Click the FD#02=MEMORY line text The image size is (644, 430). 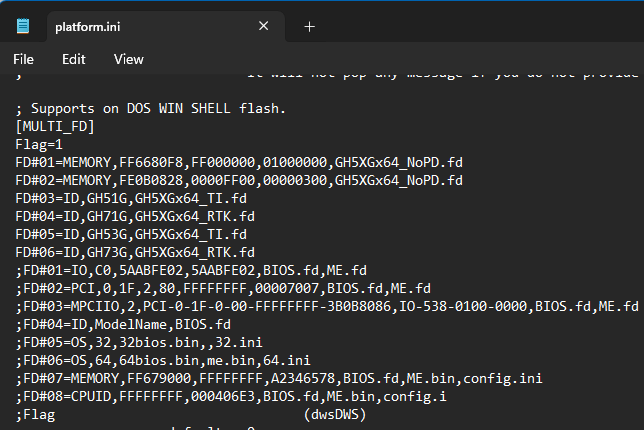point(238,180)
